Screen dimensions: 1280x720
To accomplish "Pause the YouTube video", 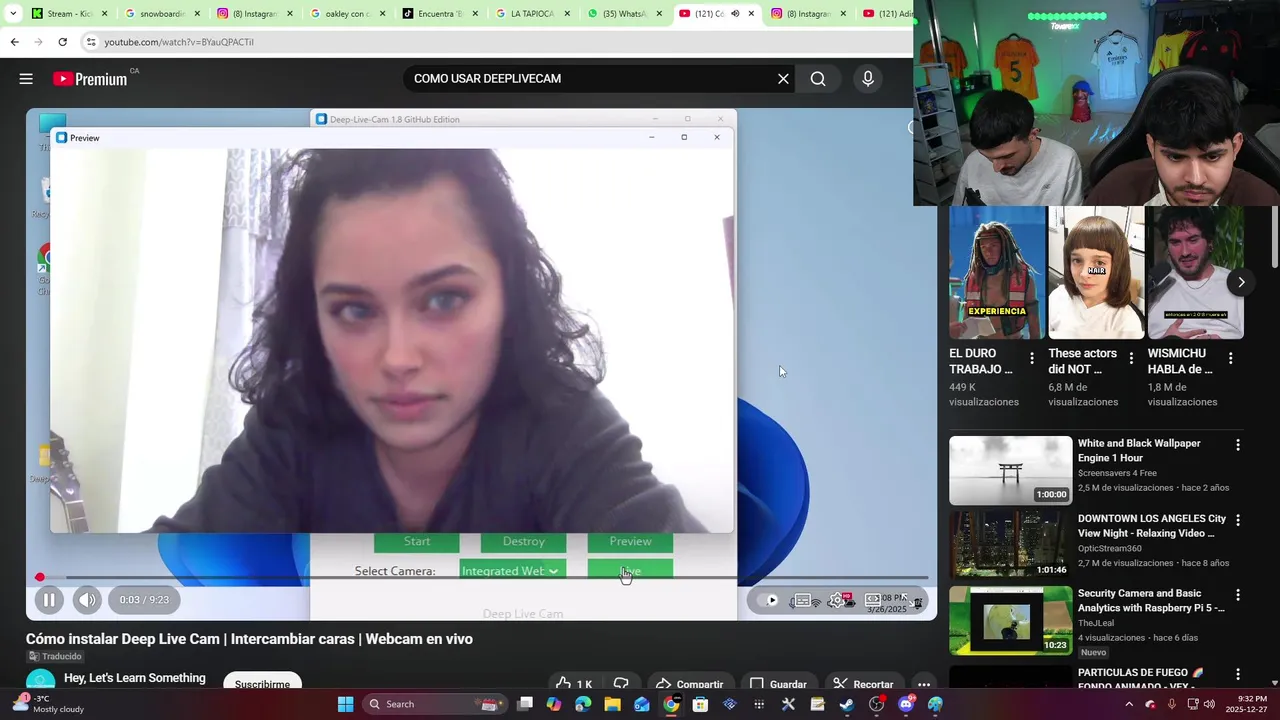I will click(48, 600).
